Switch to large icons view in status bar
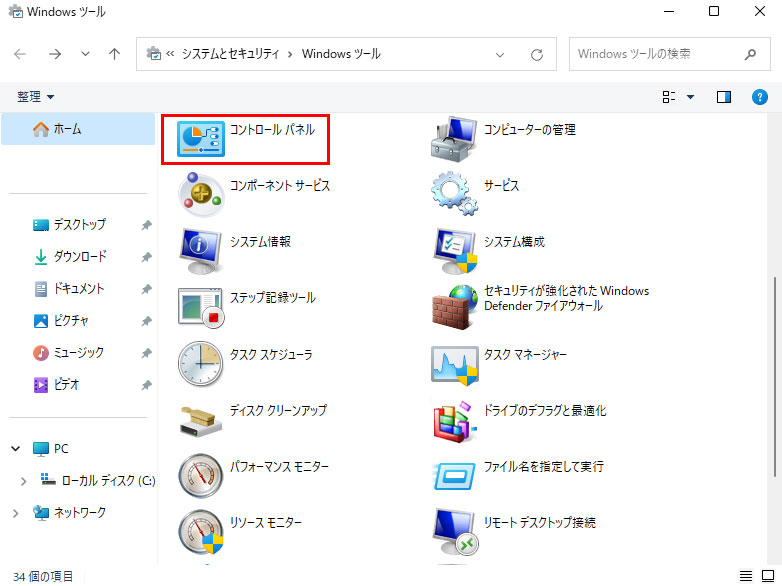 click(768, 576)
